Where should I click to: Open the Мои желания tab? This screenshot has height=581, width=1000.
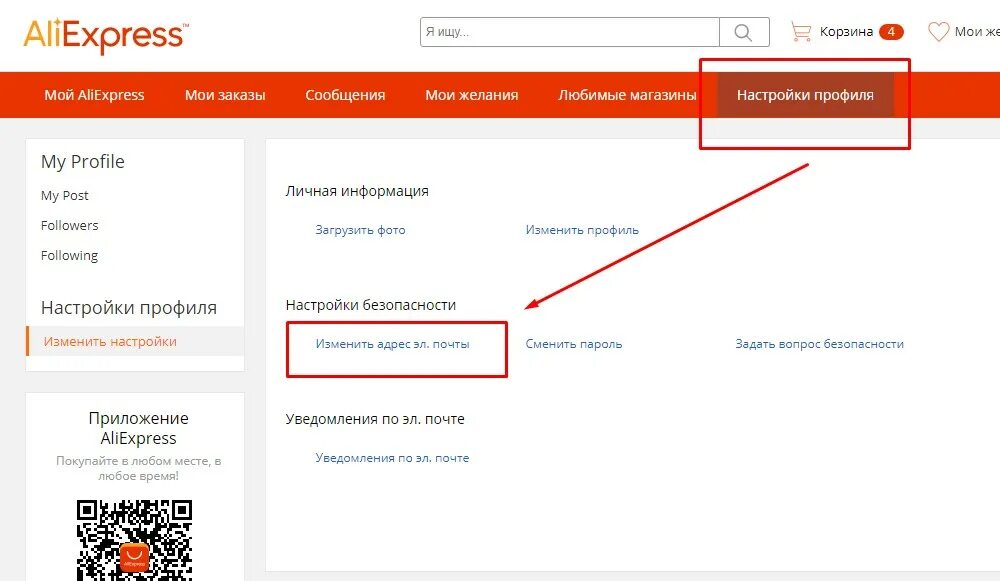[472, 95]
